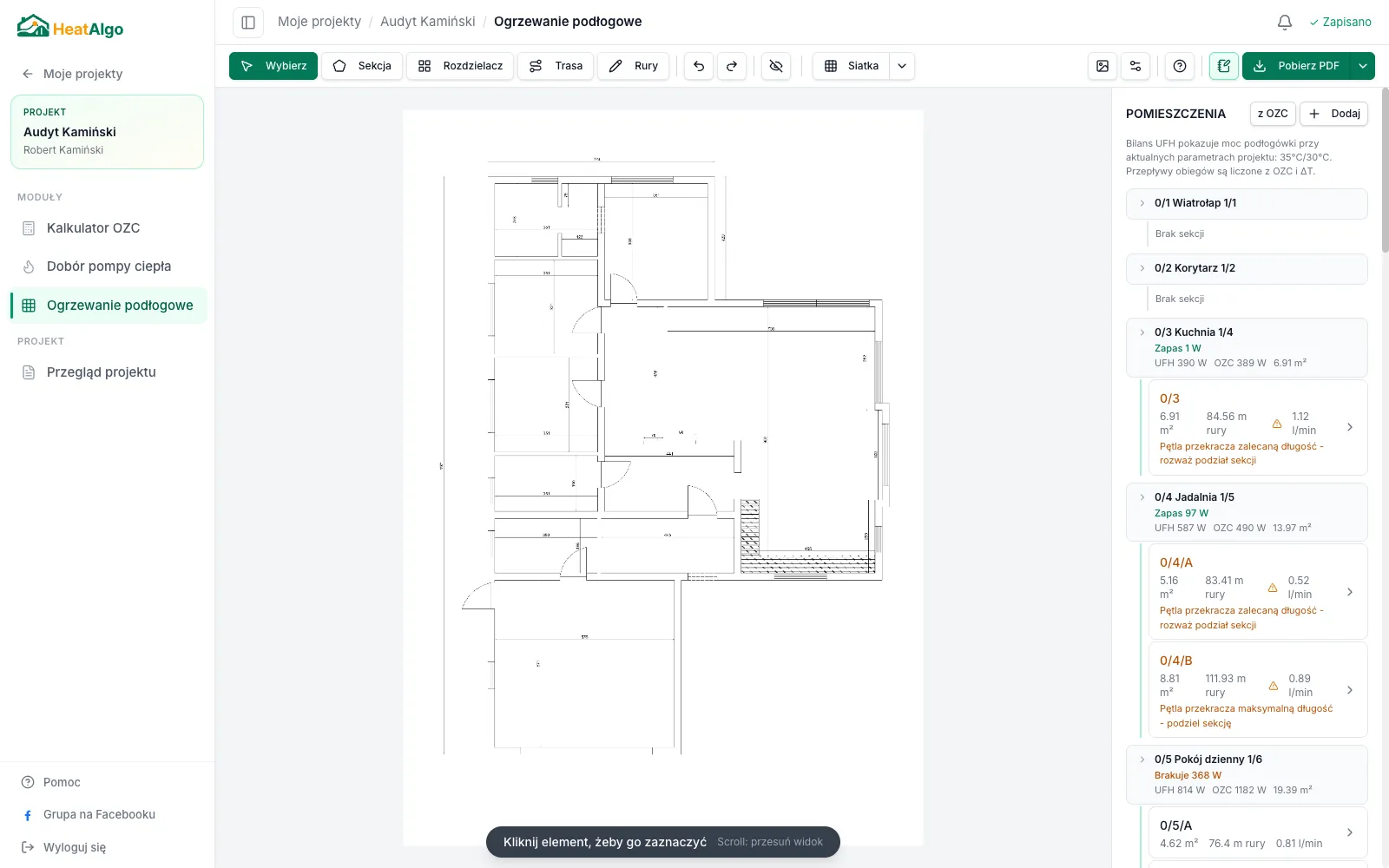Click the right panel vertical scrollbar
Viewport: 1389px width, 868px height.
[x=1385, y=169]
